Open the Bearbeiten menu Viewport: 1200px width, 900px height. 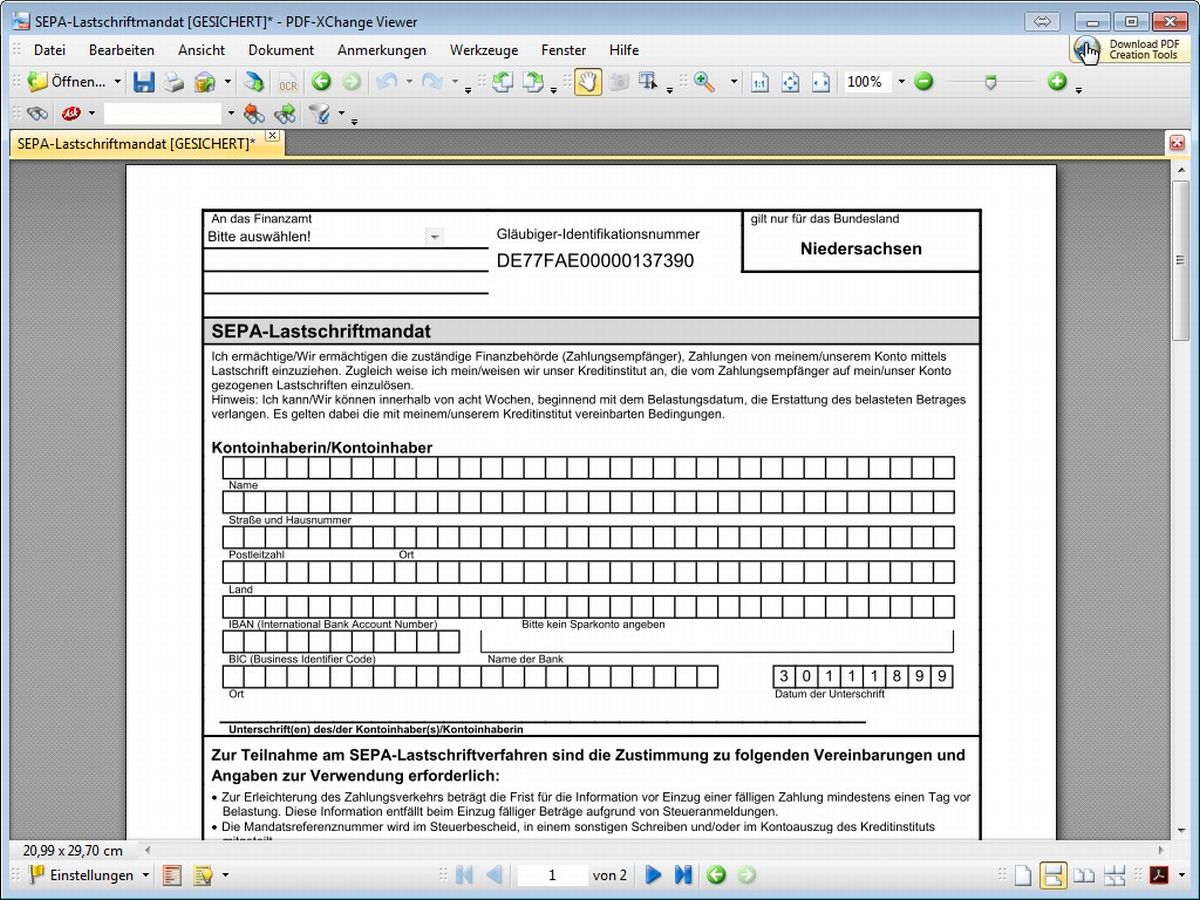pos(122,50)
